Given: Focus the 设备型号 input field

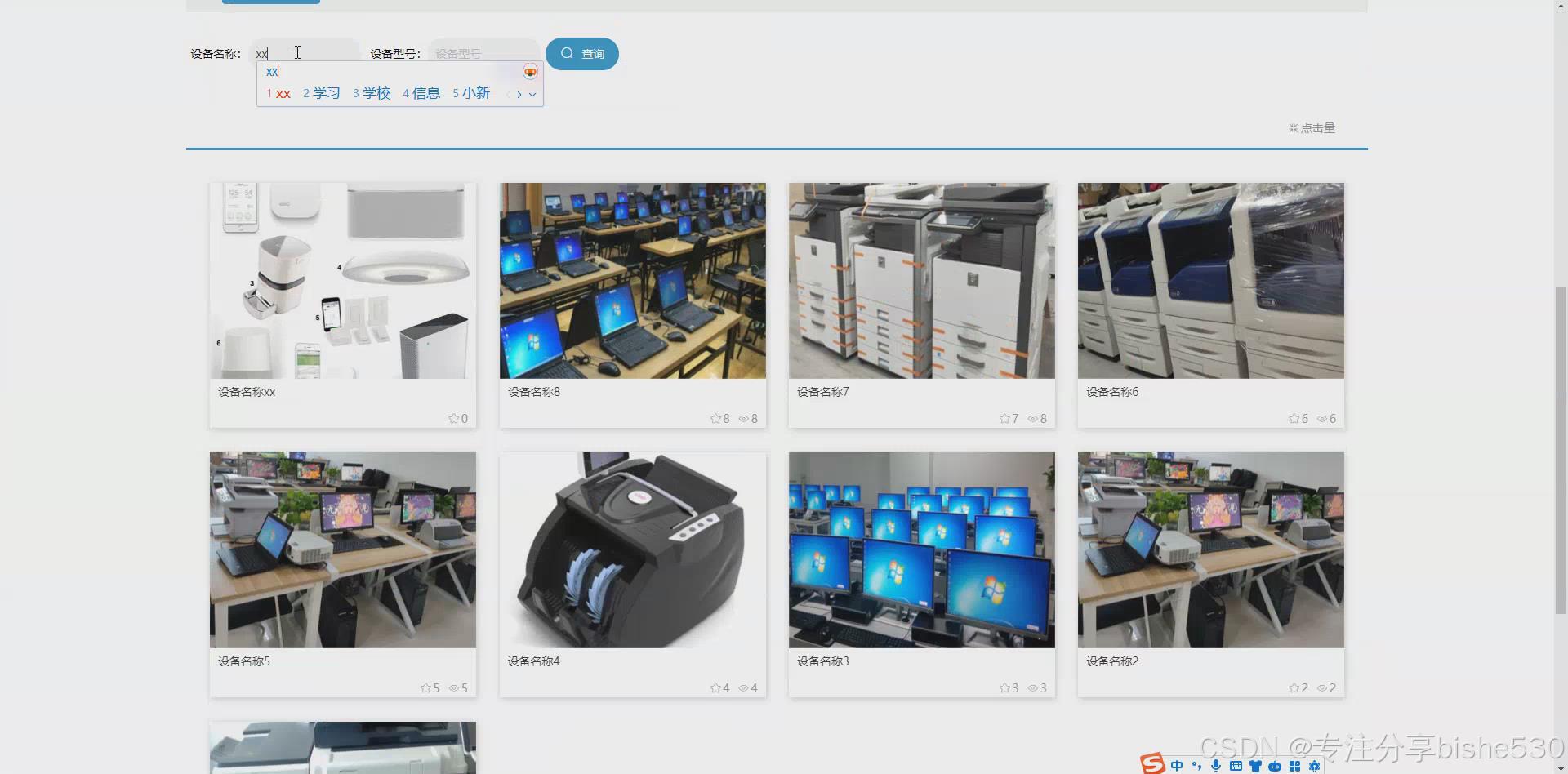Looking at the screenshot, I should [483, 54].
